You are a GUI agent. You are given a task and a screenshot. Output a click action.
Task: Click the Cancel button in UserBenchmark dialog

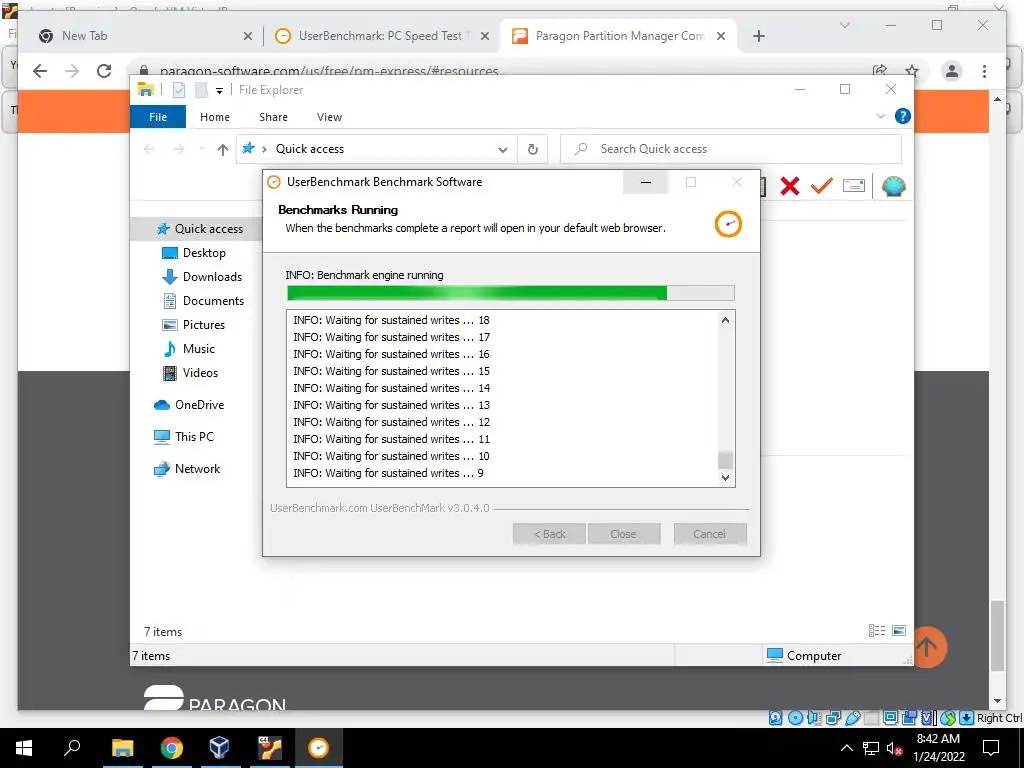(x=710, y=534)
